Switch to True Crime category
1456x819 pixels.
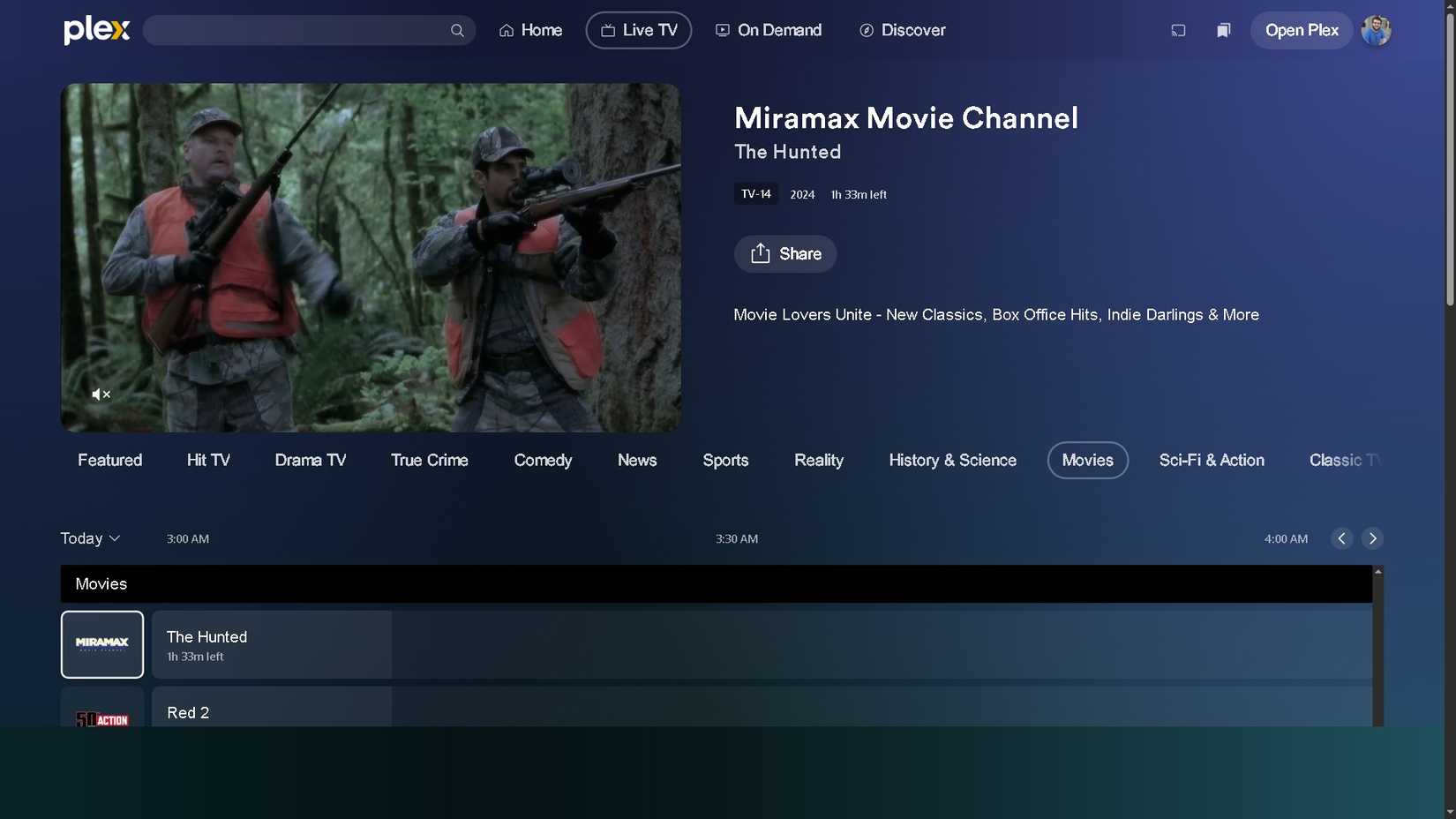tap(430, 461)
